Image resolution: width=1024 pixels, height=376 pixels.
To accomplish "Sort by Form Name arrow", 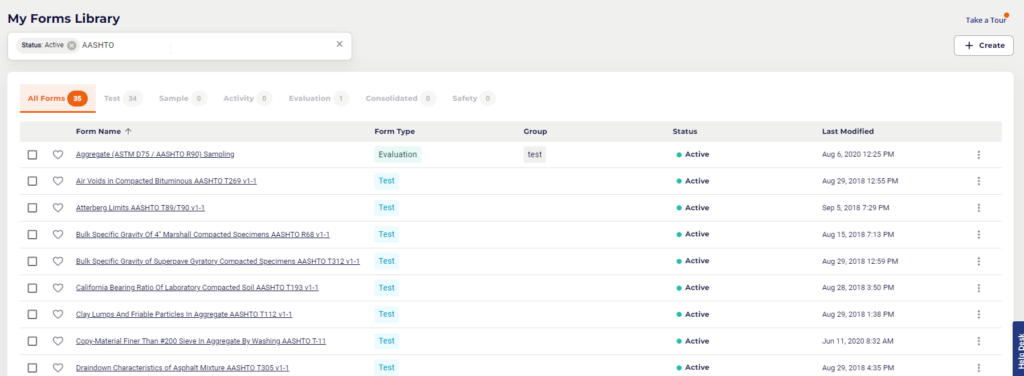I will 128,131.
